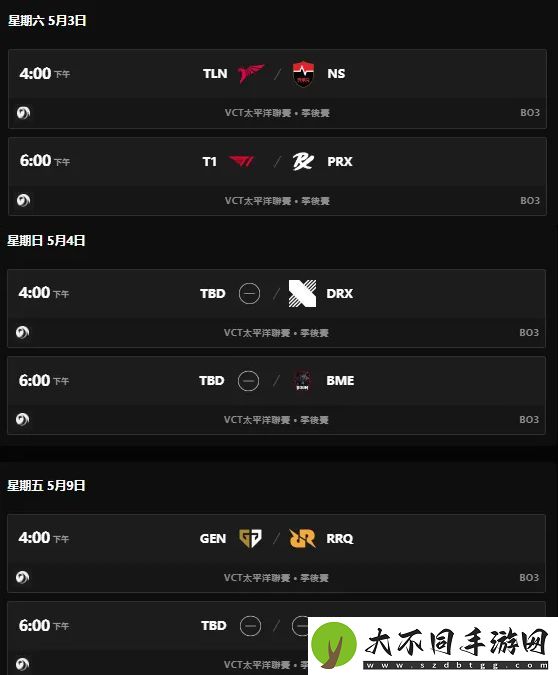Click the Nongshim NS shield logo

pos(303,74)
